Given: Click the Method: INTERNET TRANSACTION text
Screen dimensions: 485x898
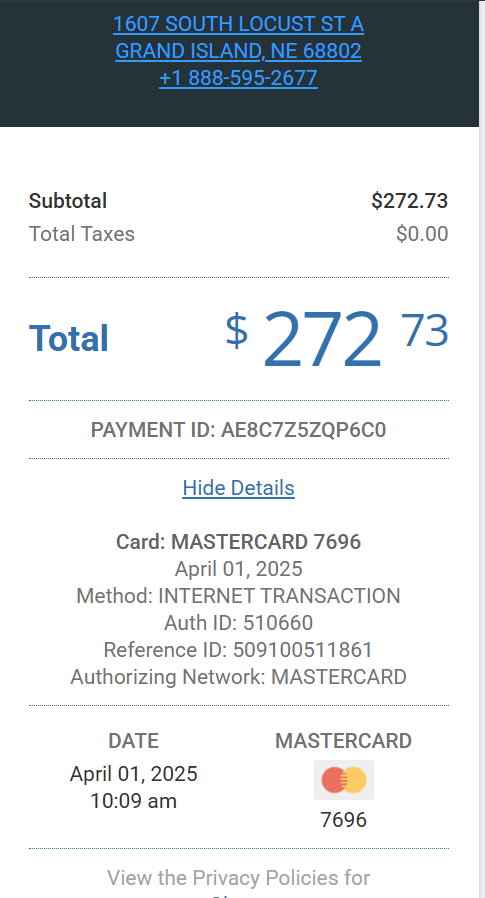Looking at the screenshot, I should tap(238, 596).
